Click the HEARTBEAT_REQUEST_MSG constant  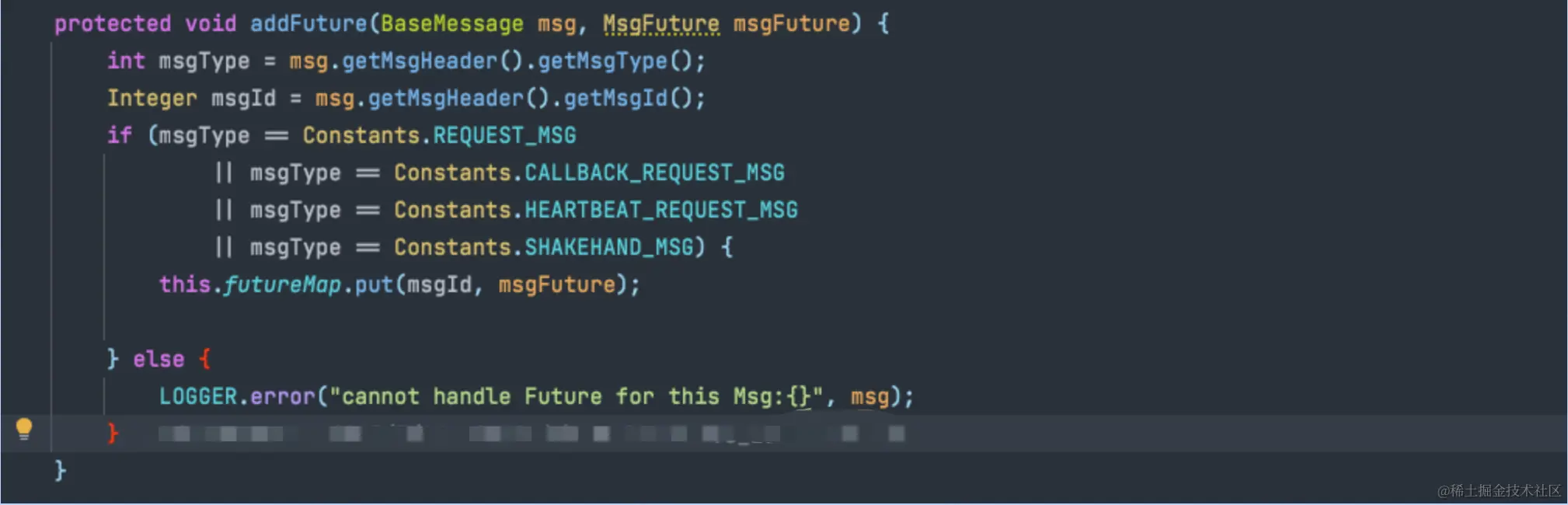point(661,210)
